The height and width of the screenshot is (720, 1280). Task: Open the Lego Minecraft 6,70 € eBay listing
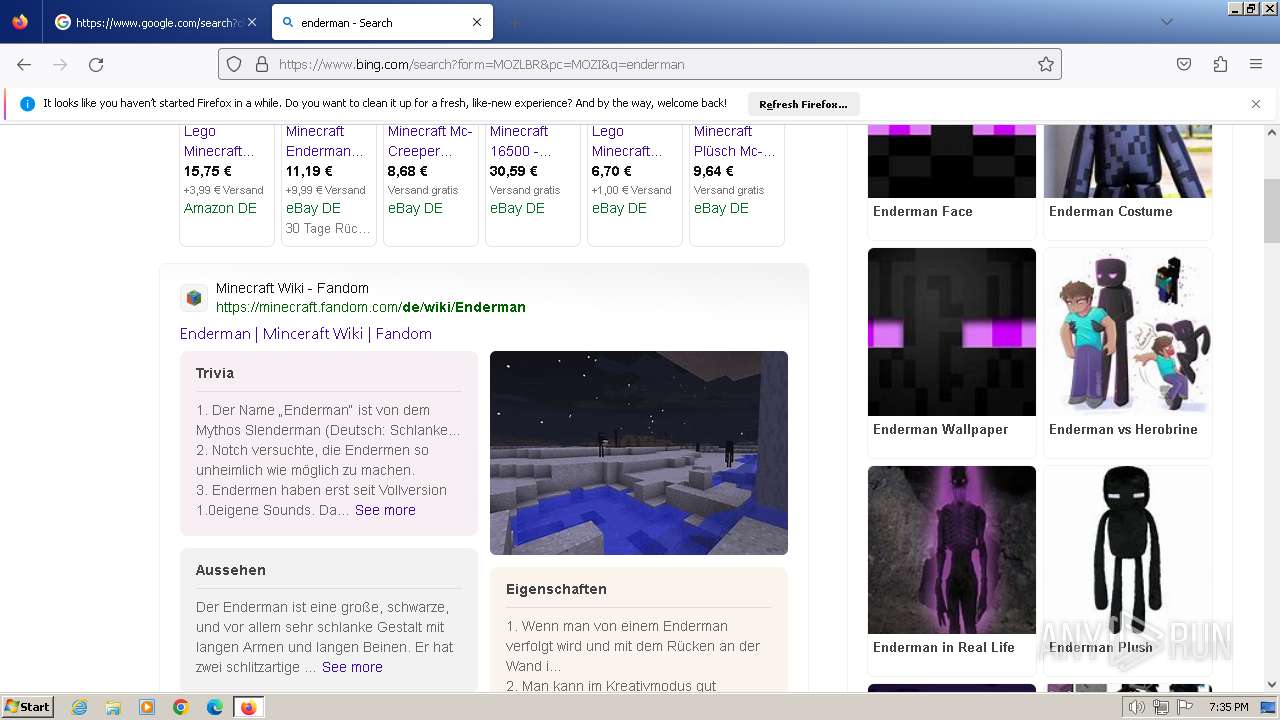tap(635, 184)
